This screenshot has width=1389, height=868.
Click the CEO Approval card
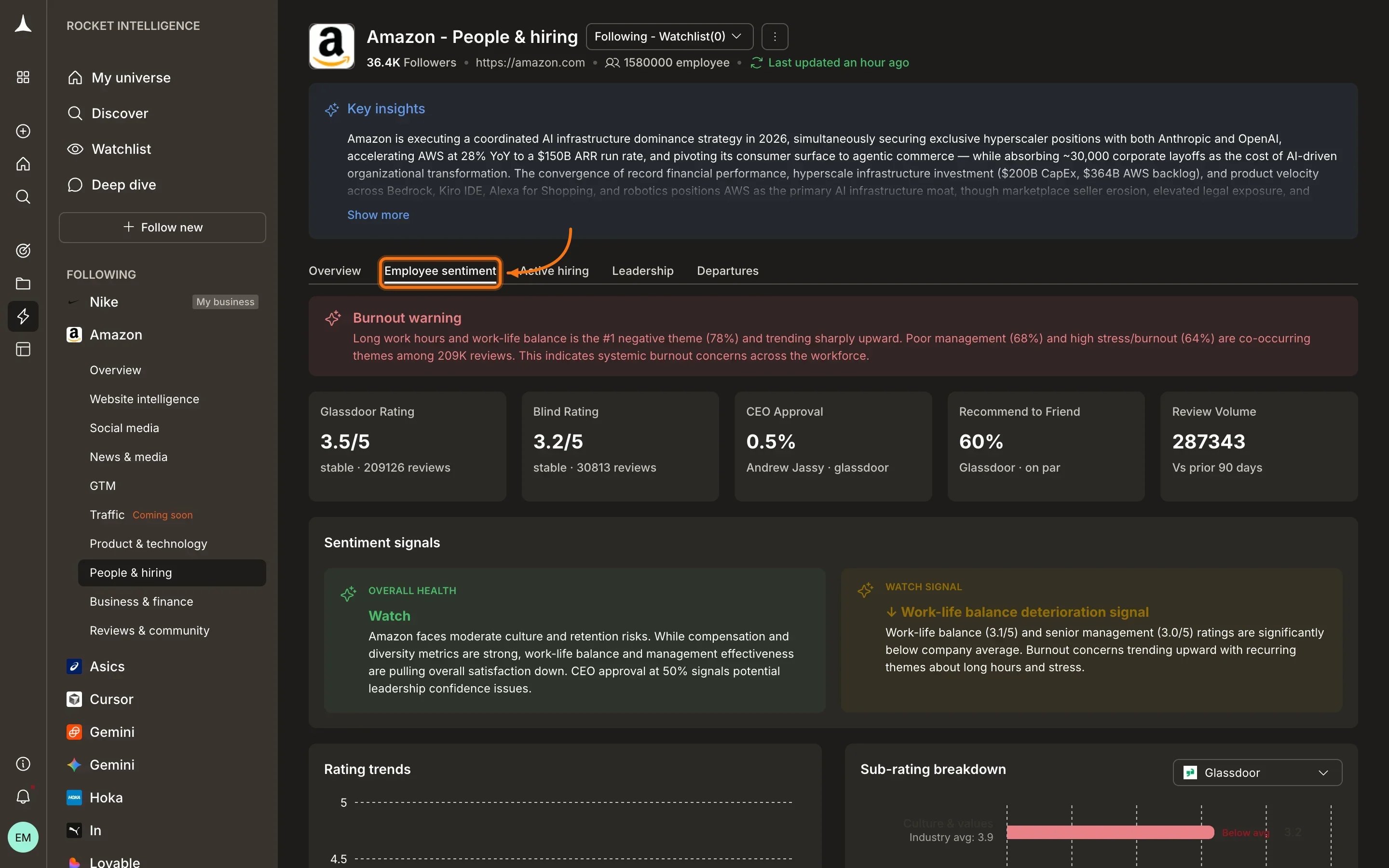(x=833, y=447)
